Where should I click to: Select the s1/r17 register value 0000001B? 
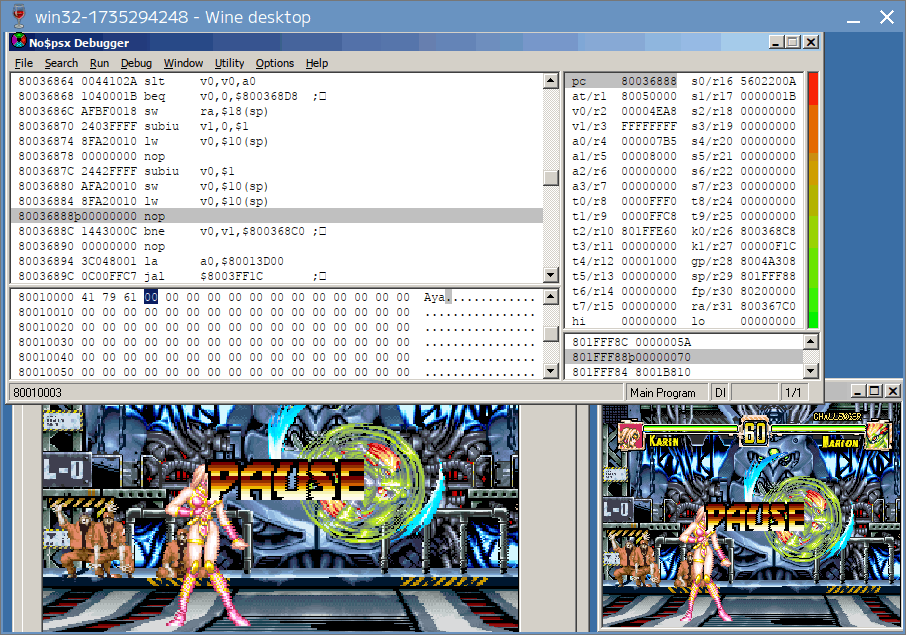(x=768, y=96)
